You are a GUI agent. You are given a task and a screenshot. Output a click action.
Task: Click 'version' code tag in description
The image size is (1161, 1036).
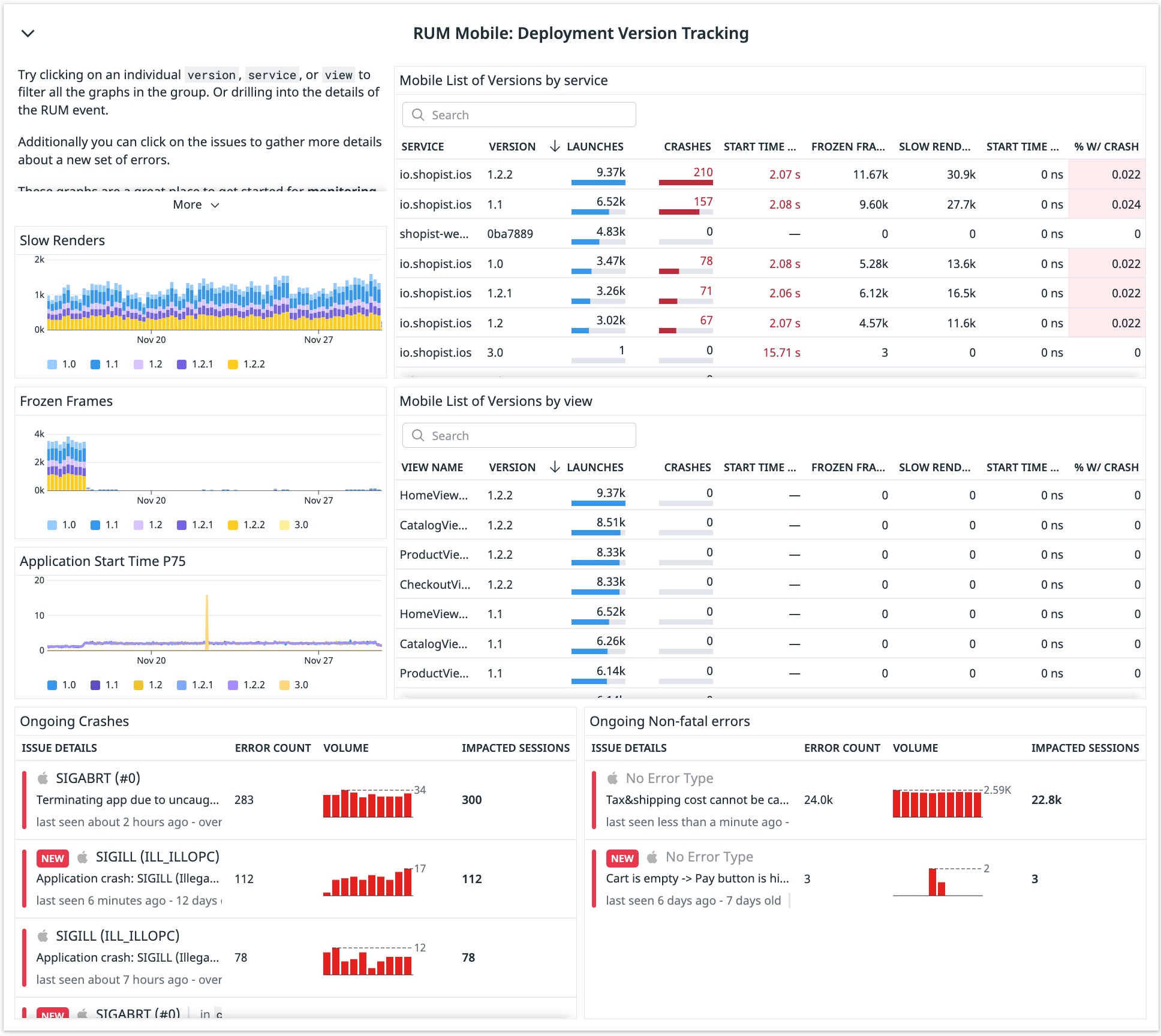tap(211, 75)
